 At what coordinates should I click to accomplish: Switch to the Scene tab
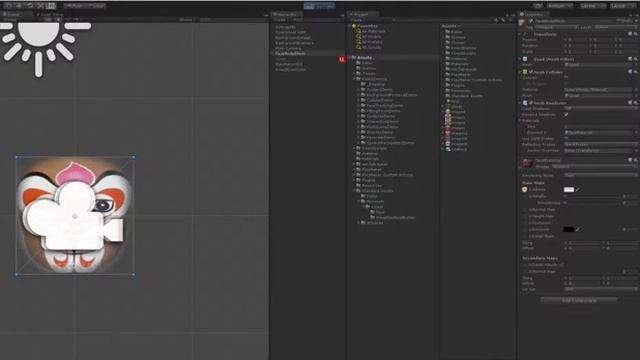coord(16,14)
